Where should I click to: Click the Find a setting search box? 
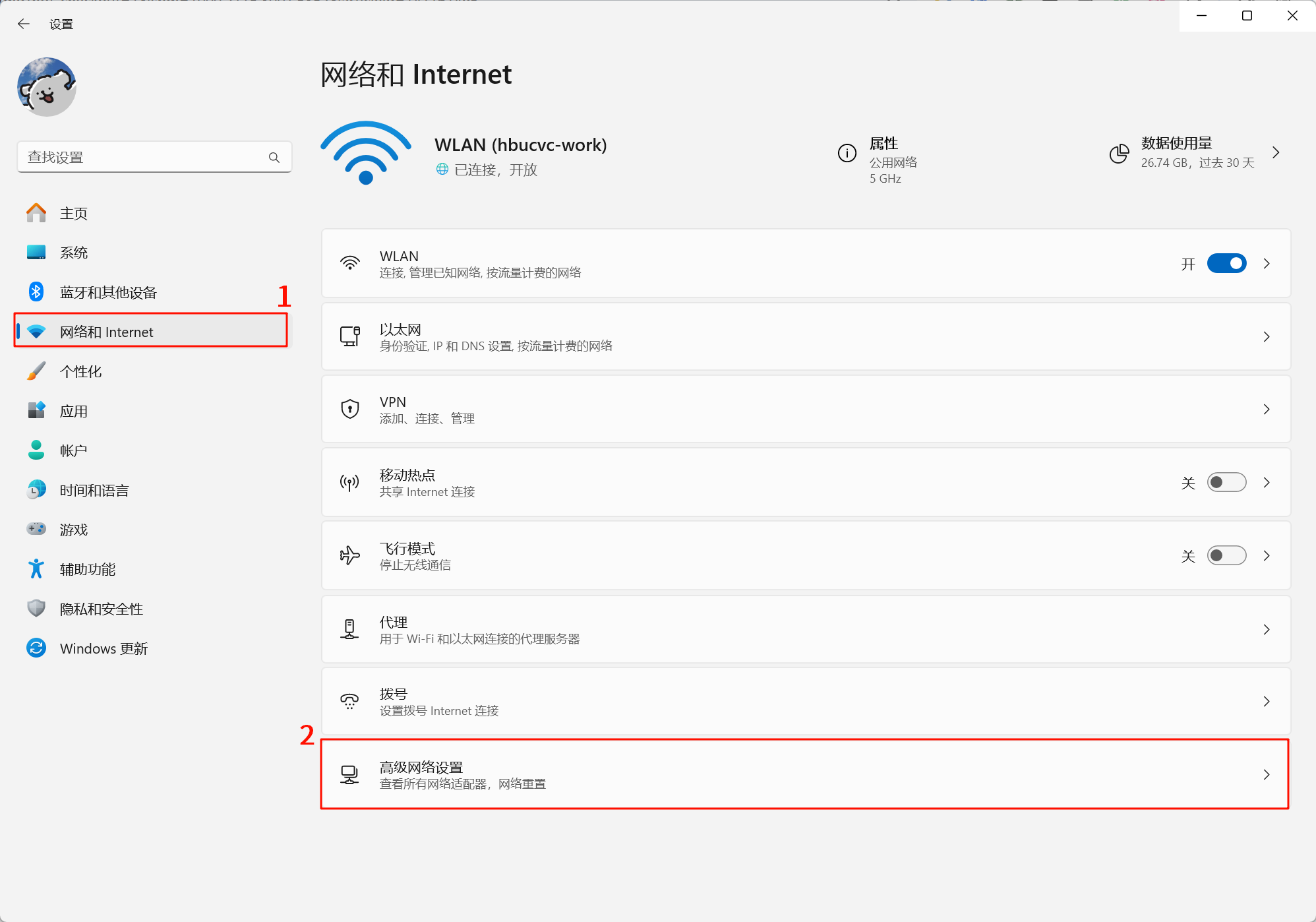tap(142, 158)
